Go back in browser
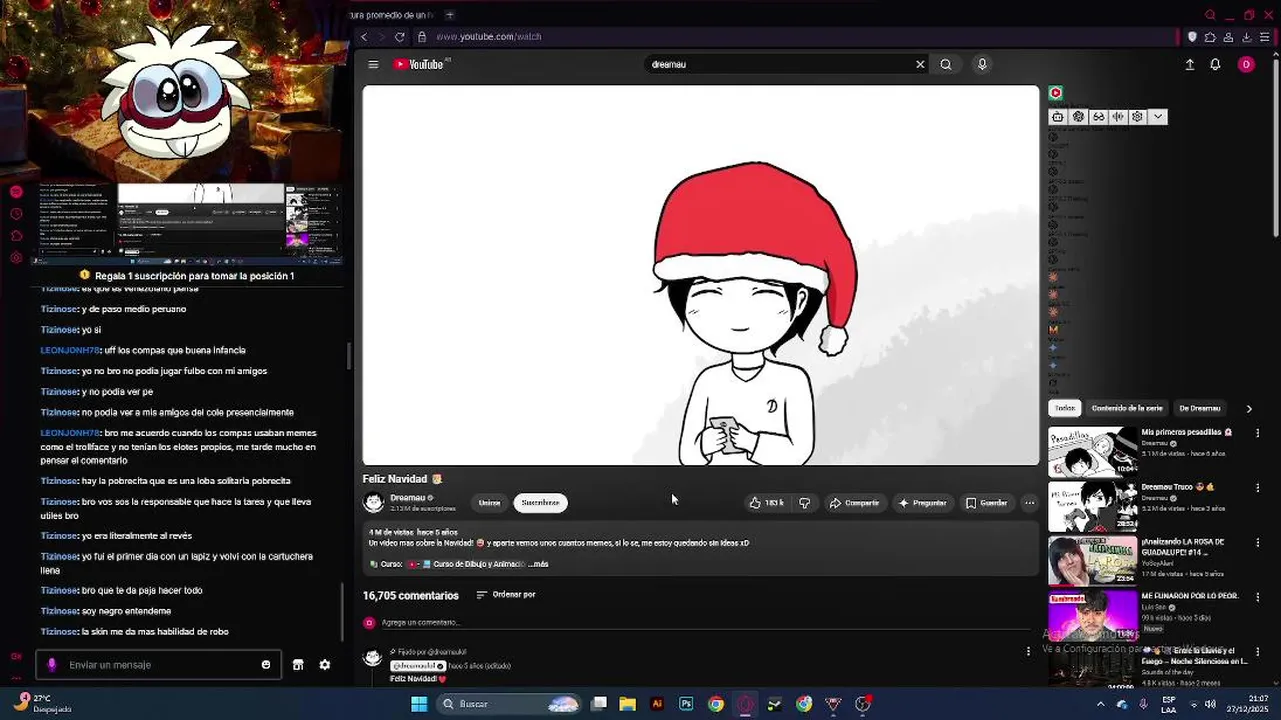This screenshot has width=1281, height=720. (x=364, y=37)
